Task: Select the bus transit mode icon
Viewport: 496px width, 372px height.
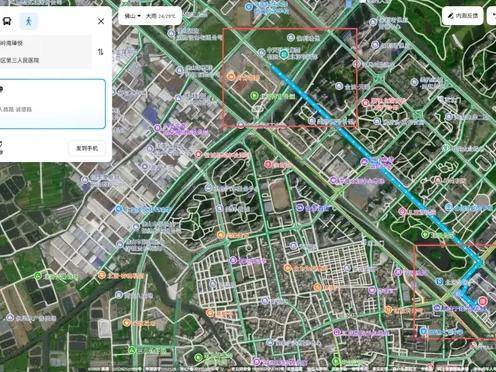Action: pos(7,21)
